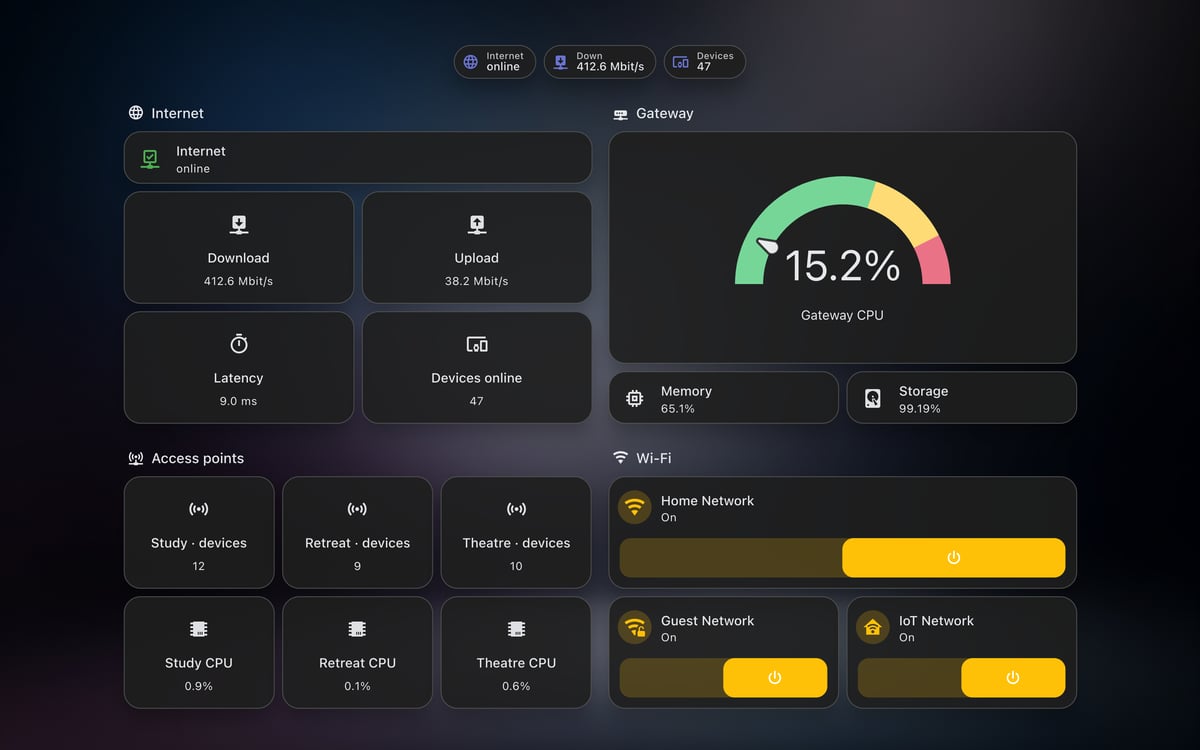Click the Upload card's arrow icon

click(x=477, y=224)
